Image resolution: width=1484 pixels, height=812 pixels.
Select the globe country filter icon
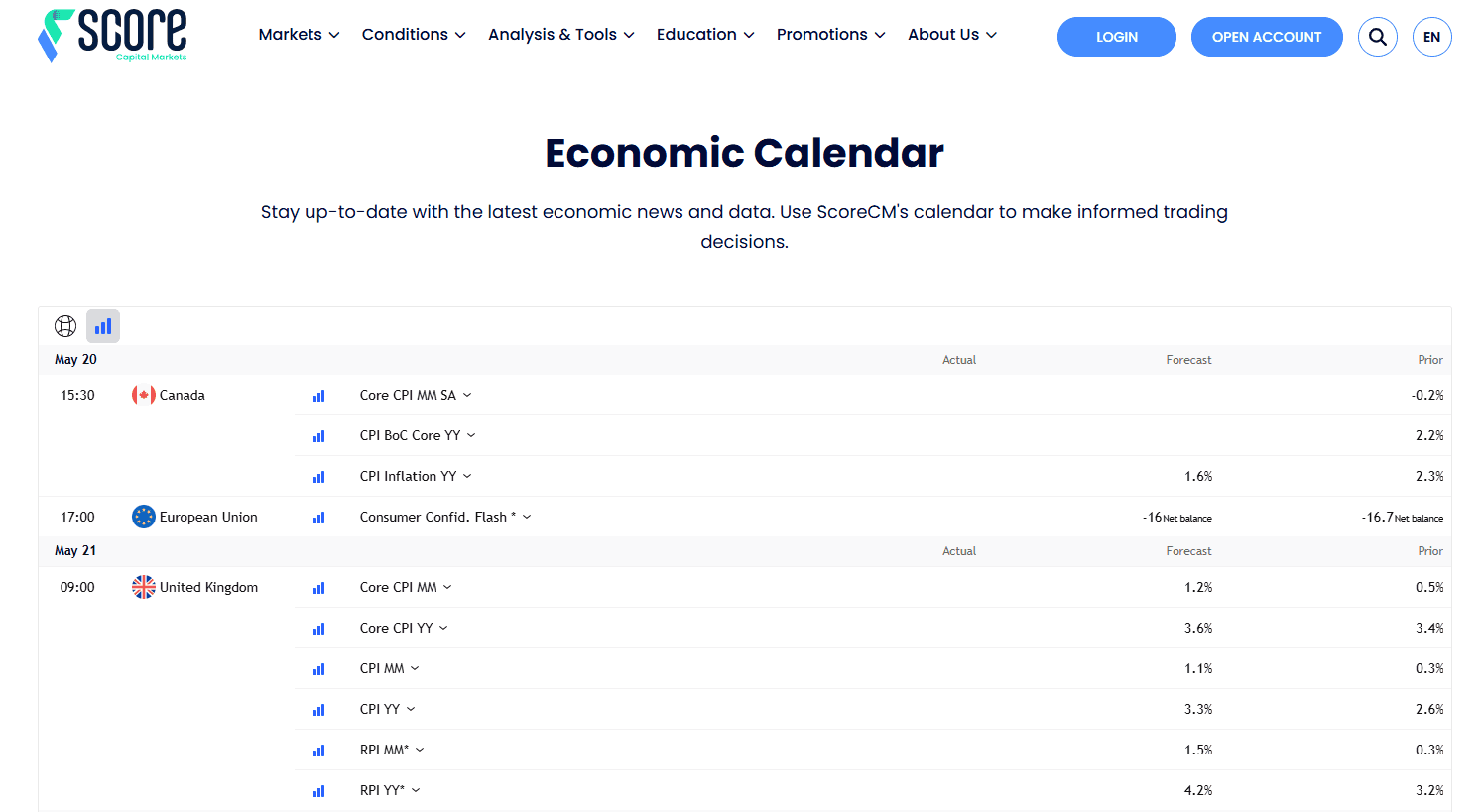(x=65, y=326)
